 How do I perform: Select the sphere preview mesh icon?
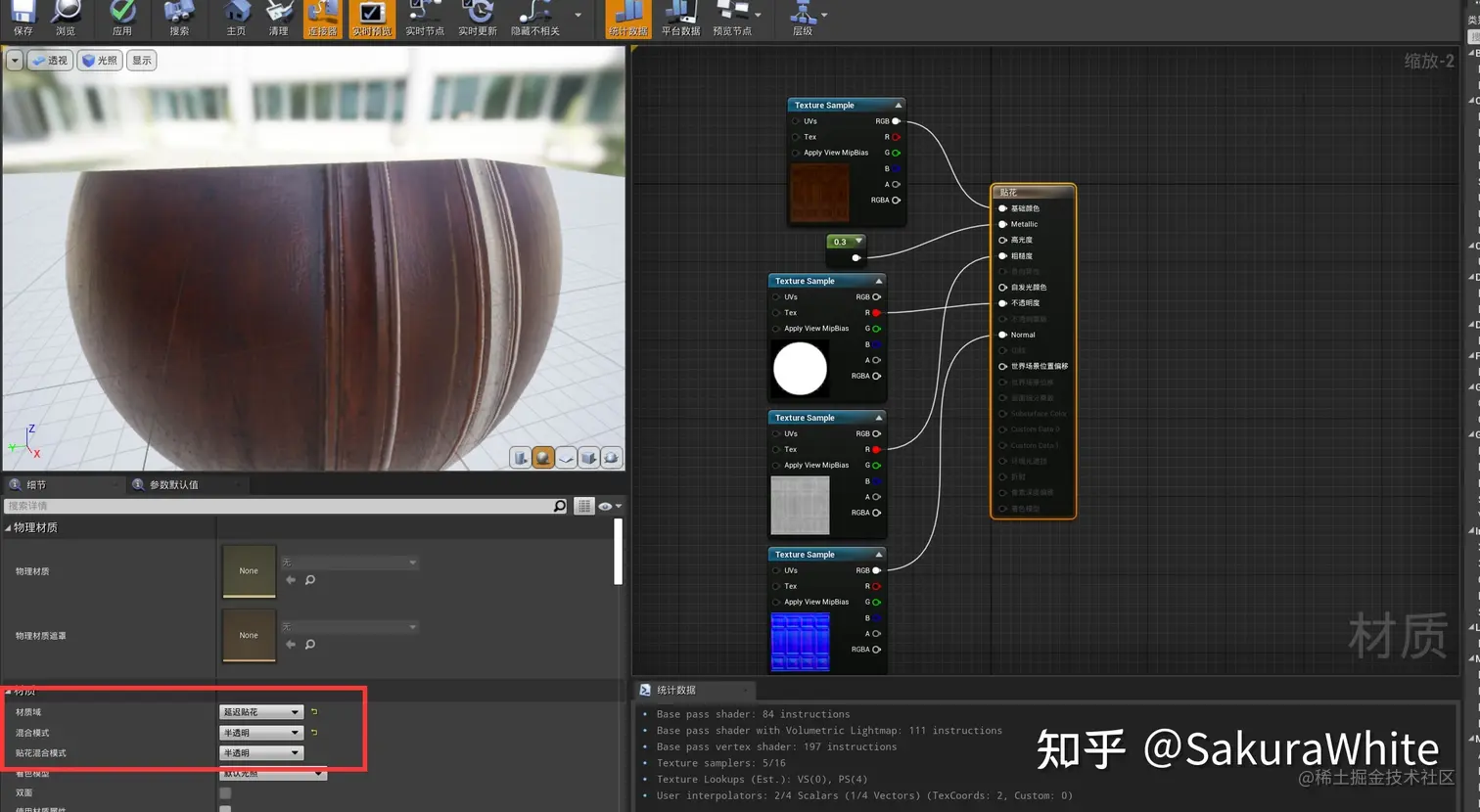[x=543, y=458]
